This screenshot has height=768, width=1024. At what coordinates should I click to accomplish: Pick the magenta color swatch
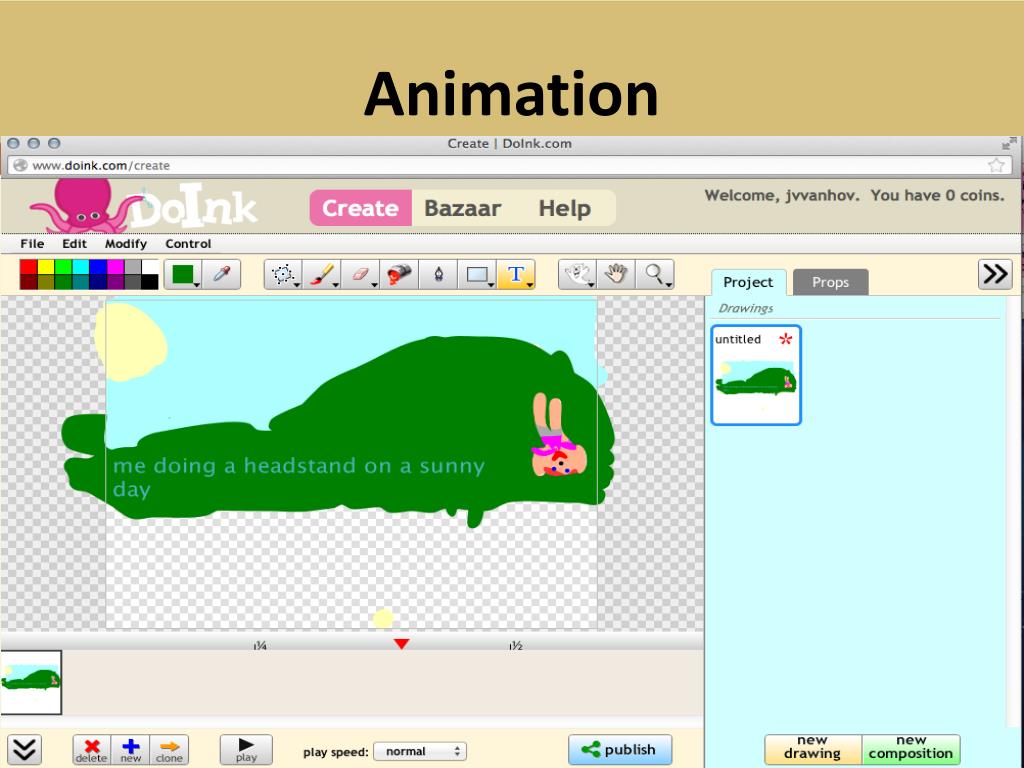(x=116, y=267)
